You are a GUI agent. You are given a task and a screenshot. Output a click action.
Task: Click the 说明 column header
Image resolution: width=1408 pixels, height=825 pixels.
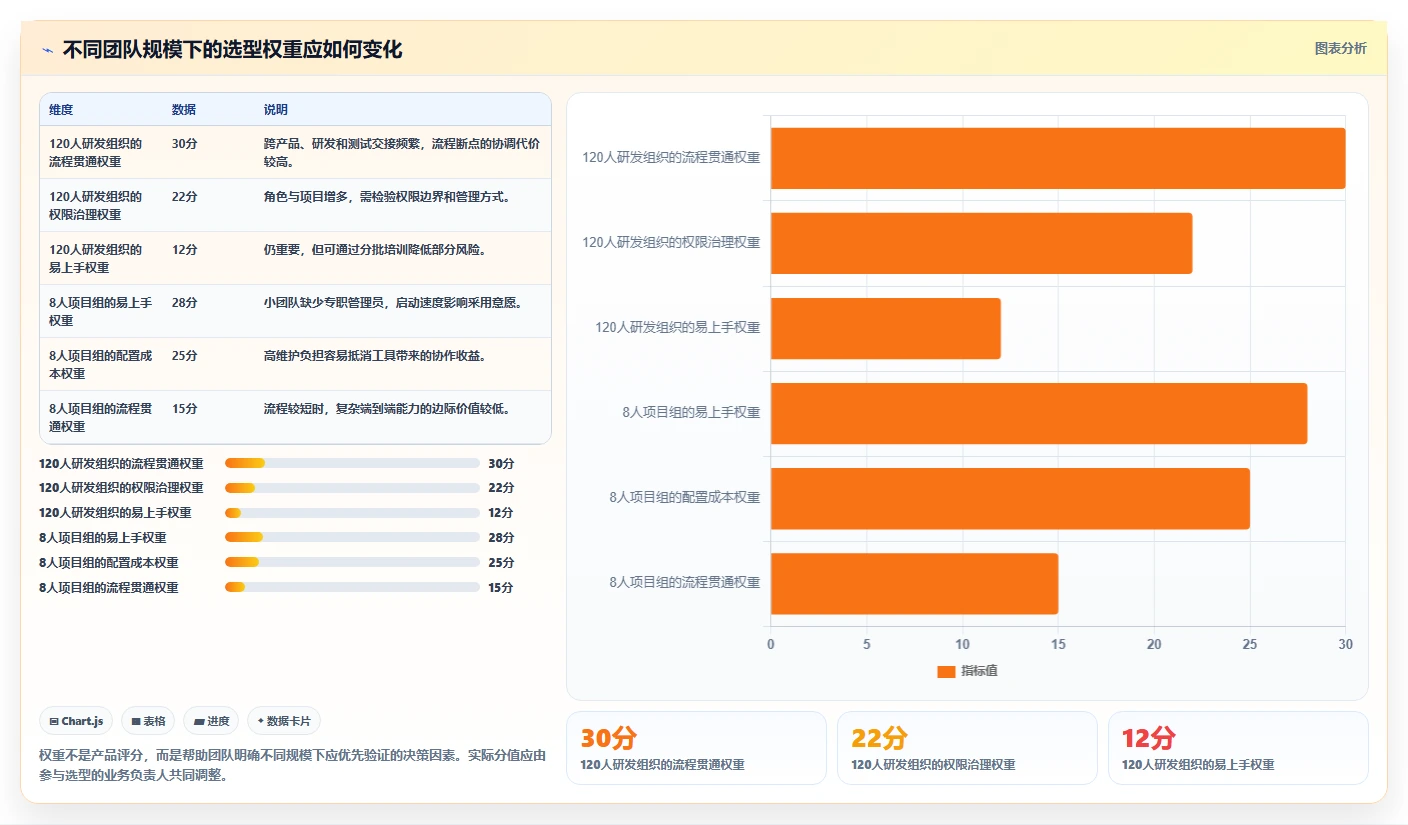[x=276, y=110]
